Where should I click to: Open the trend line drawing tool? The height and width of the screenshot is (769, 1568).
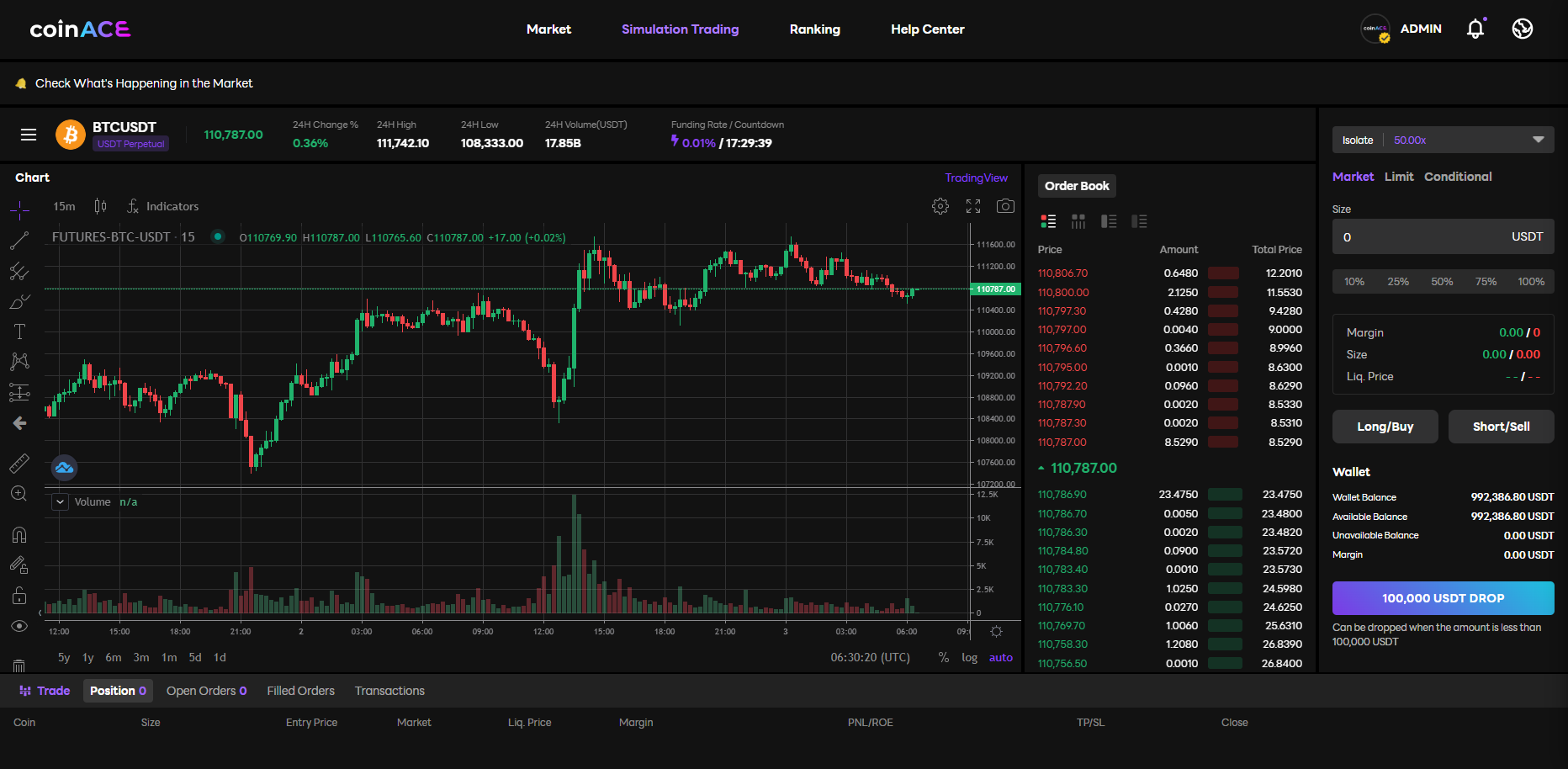(x=20, y=240)
